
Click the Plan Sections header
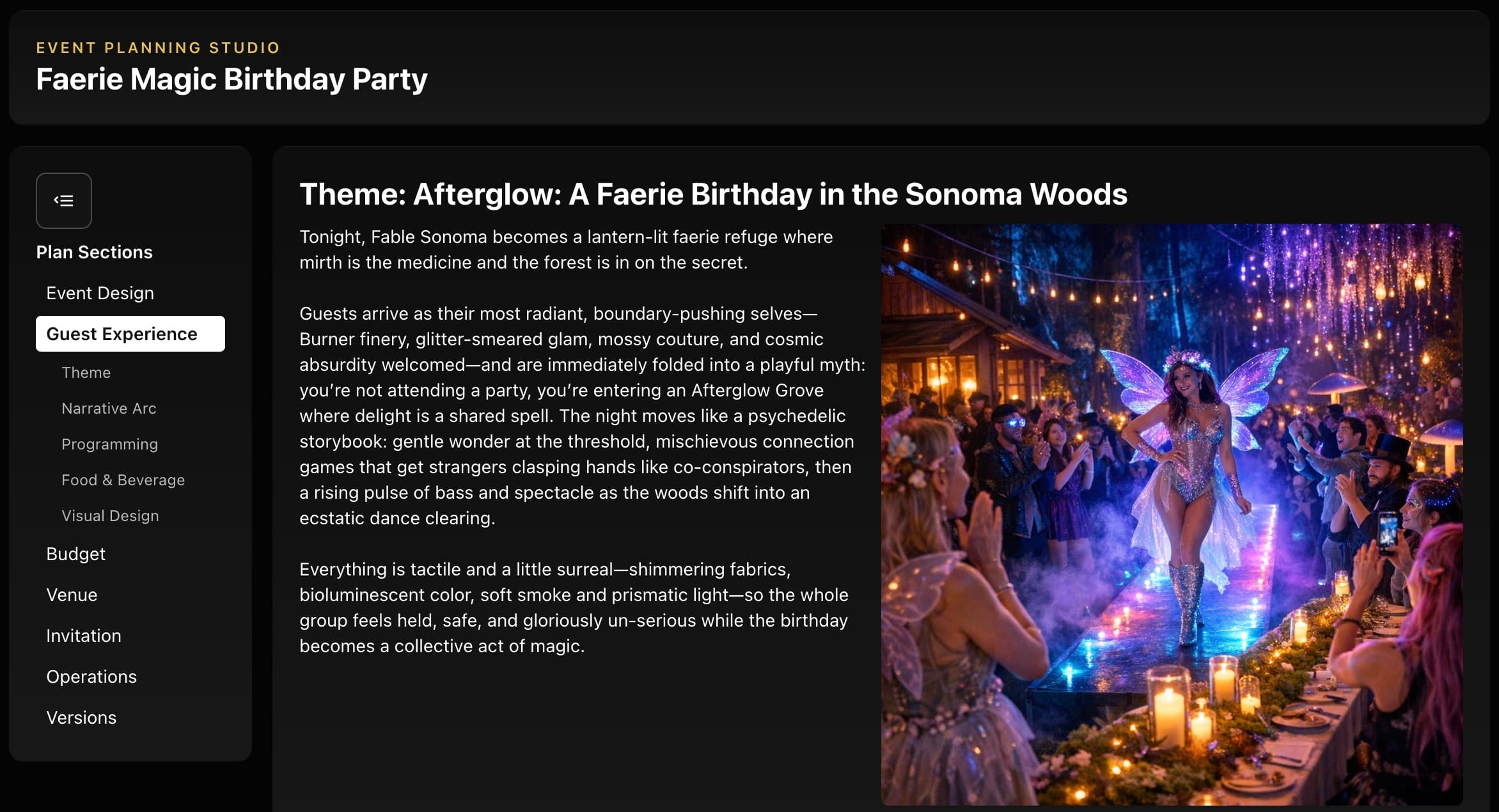(94, 252)
